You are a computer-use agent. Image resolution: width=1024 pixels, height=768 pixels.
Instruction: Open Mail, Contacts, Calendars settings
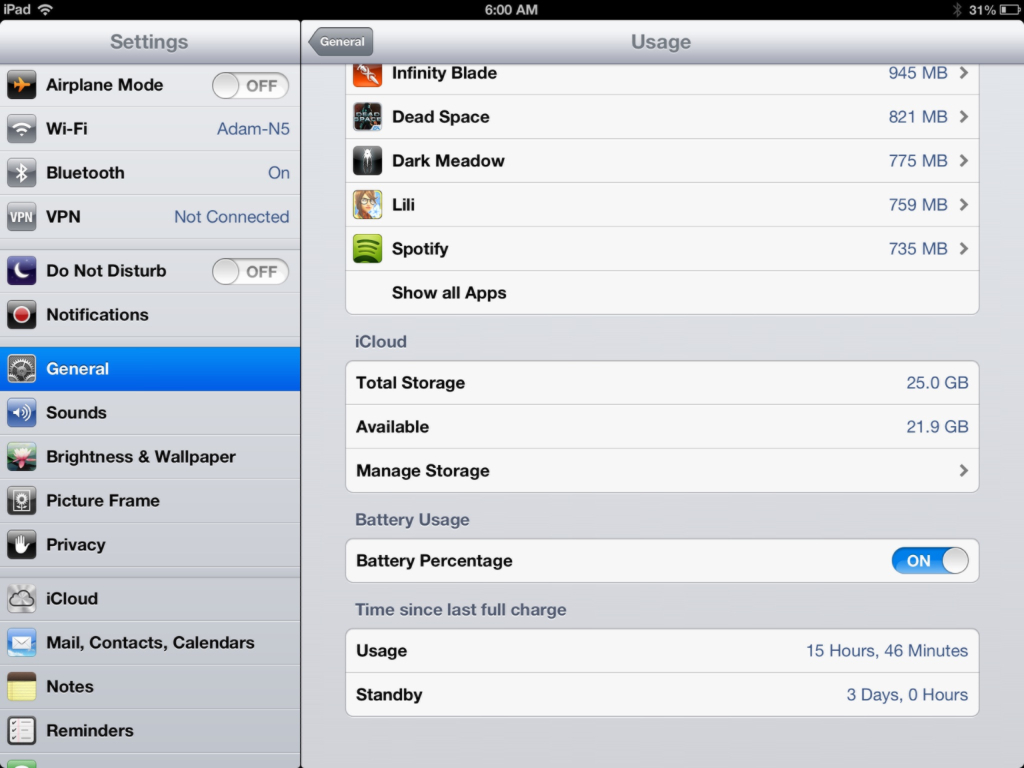click(x=150, y=643)
